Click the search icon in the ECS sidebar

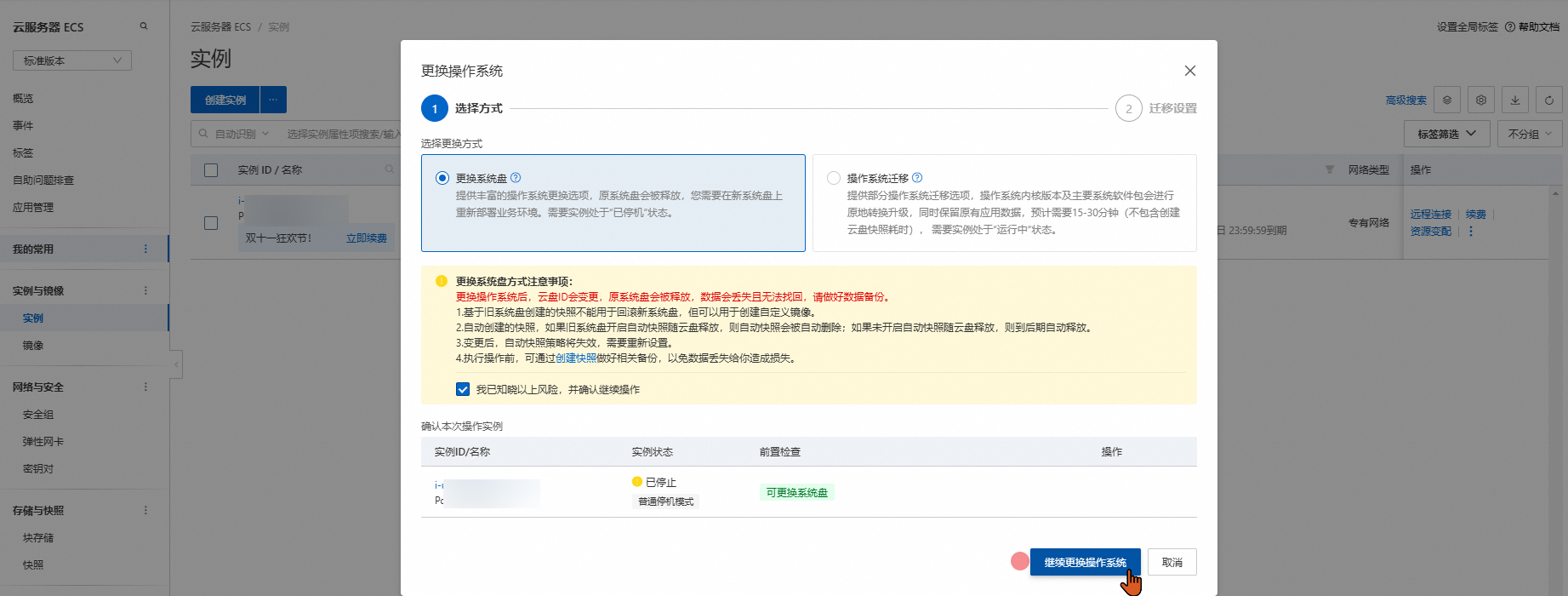144,26
